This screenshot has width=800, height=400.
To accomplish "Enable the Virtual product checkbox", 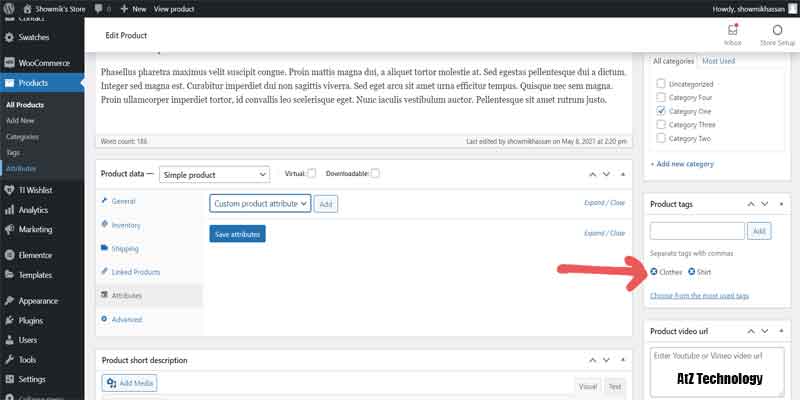I will click(x=312, y=174).
